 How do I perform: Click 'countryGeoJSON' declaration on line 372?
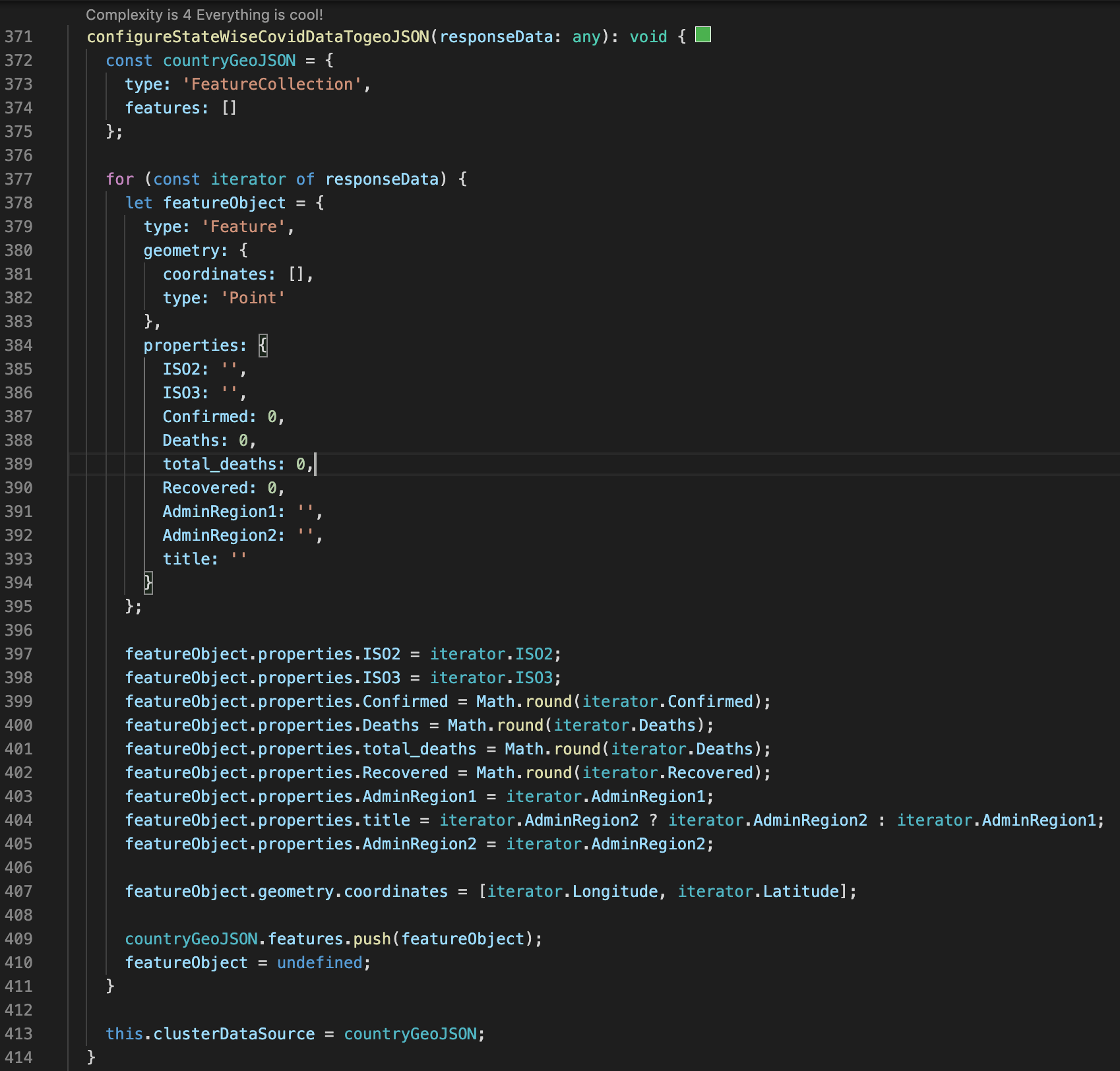click(230, 61)
